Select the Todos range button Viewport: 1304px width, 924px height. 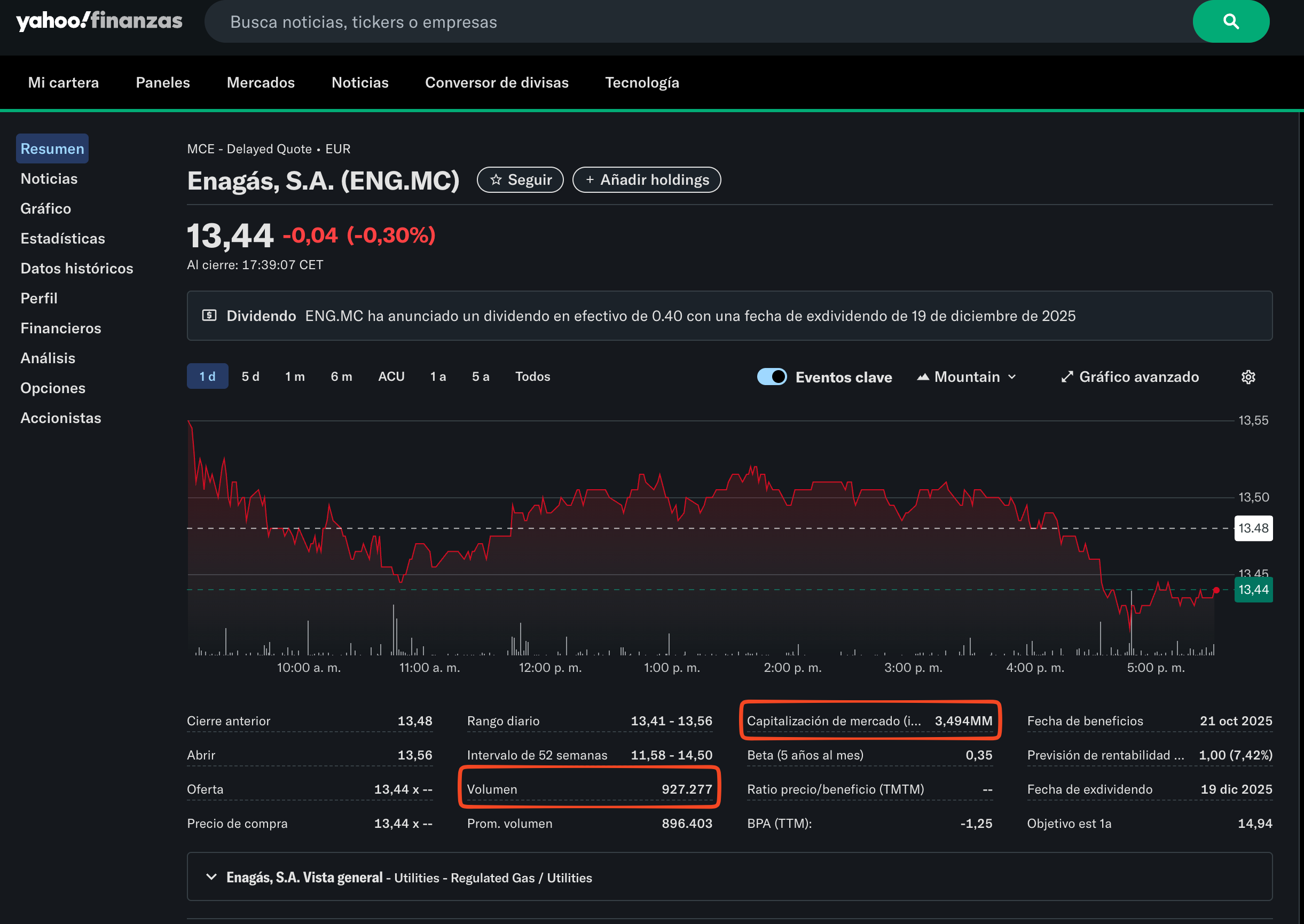coord(532,377)
